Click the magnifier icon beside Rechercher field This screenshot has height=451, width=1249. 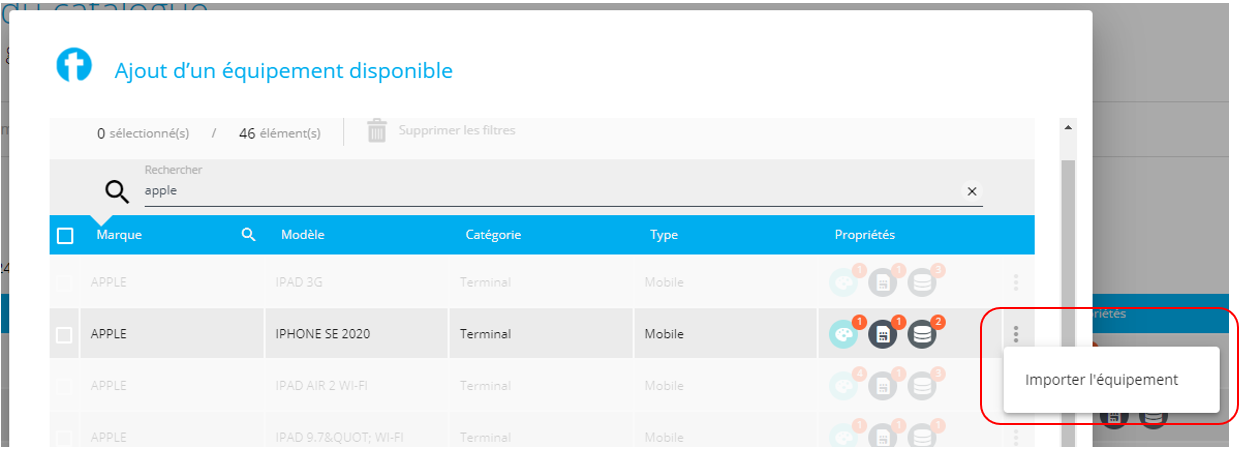[117, 191]
